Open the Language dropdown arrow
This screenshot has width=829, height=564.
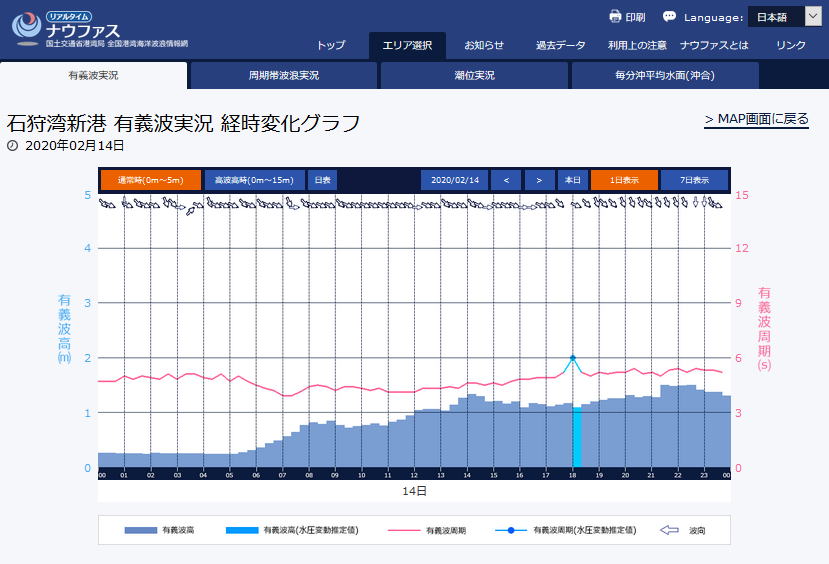click(812, 17)
